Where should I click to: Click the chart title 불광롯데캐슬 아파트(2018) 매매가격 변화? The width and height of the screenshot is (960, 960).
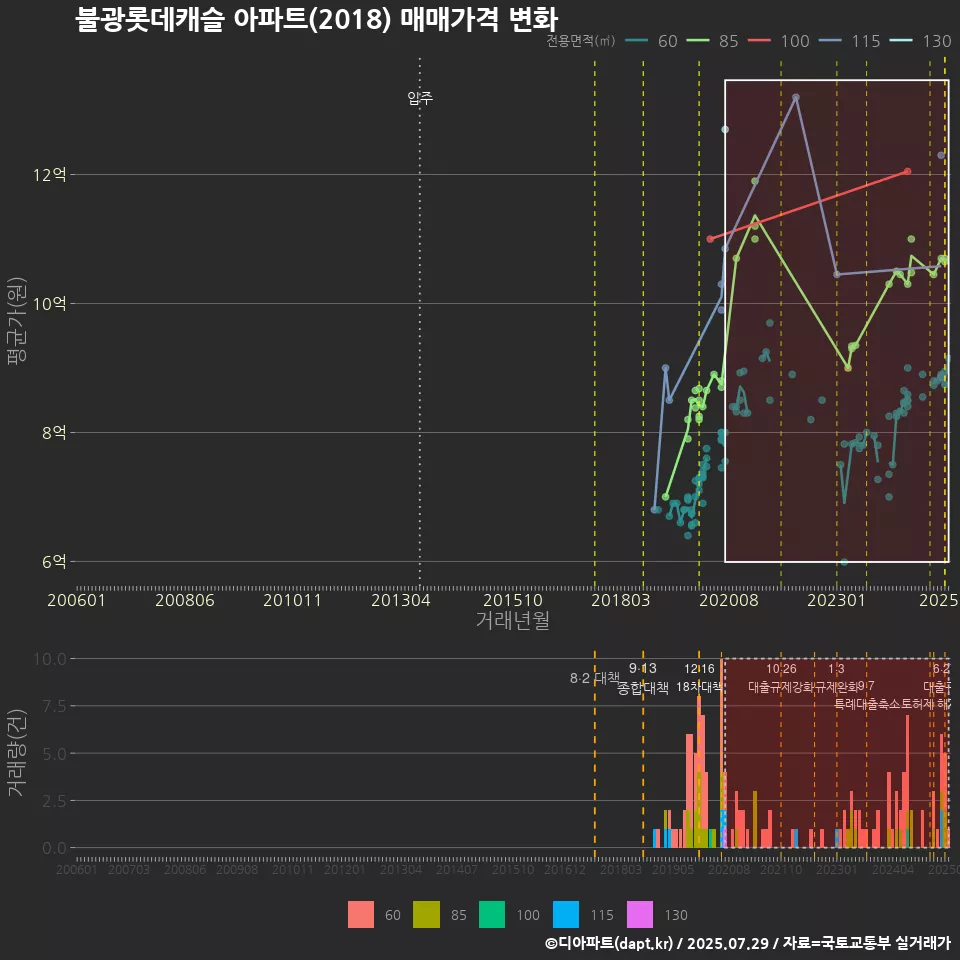[317, 20]
